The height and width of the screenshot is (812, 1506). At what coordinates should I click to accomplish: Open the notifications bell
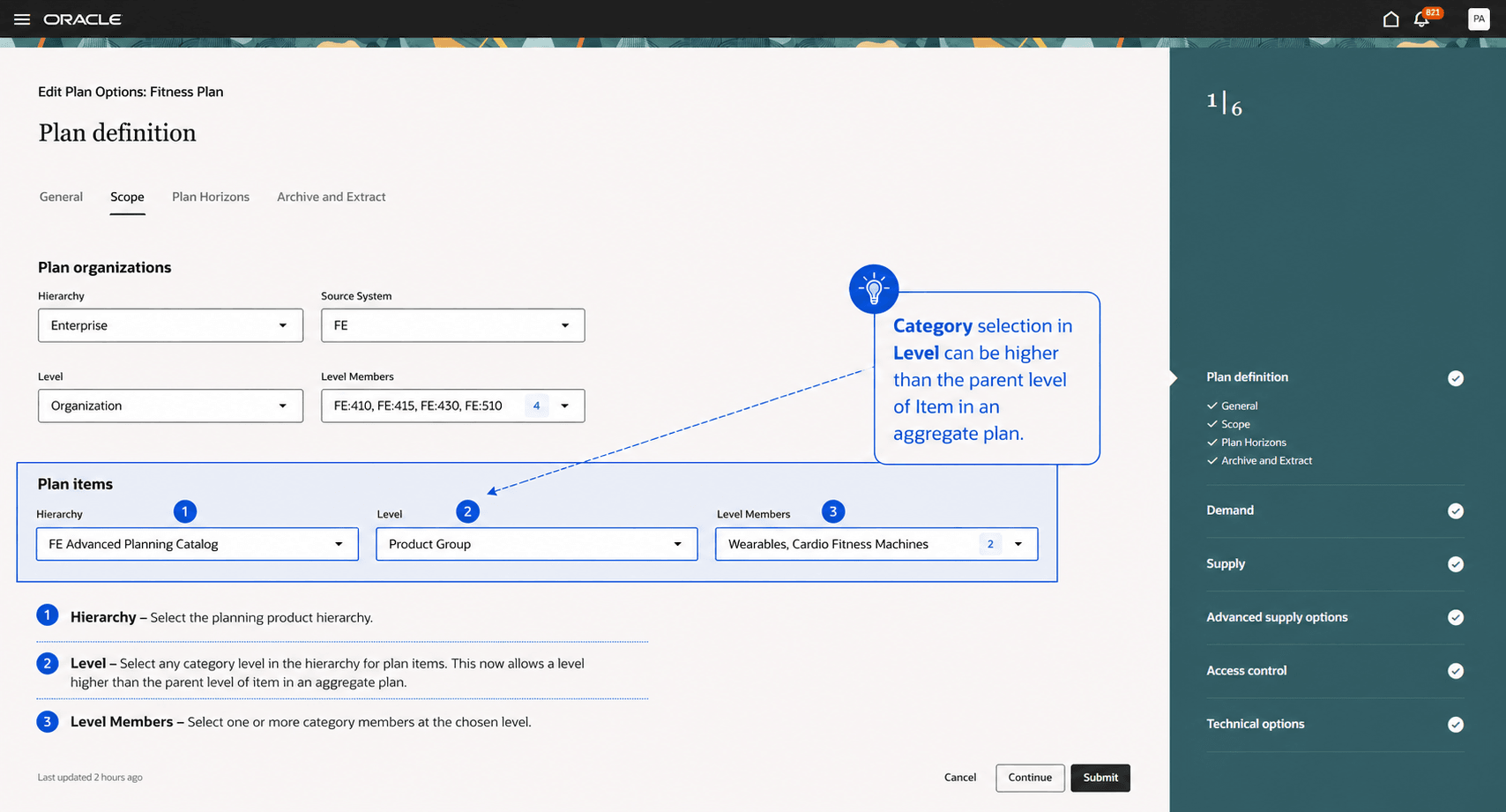[x=1421, y=19]
